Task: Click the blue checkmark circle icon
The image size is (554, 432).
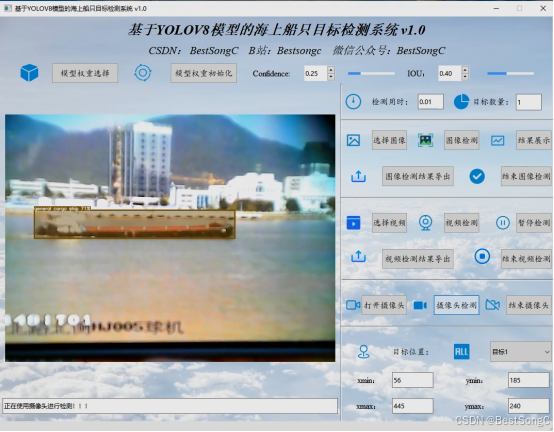Action: 477,176
